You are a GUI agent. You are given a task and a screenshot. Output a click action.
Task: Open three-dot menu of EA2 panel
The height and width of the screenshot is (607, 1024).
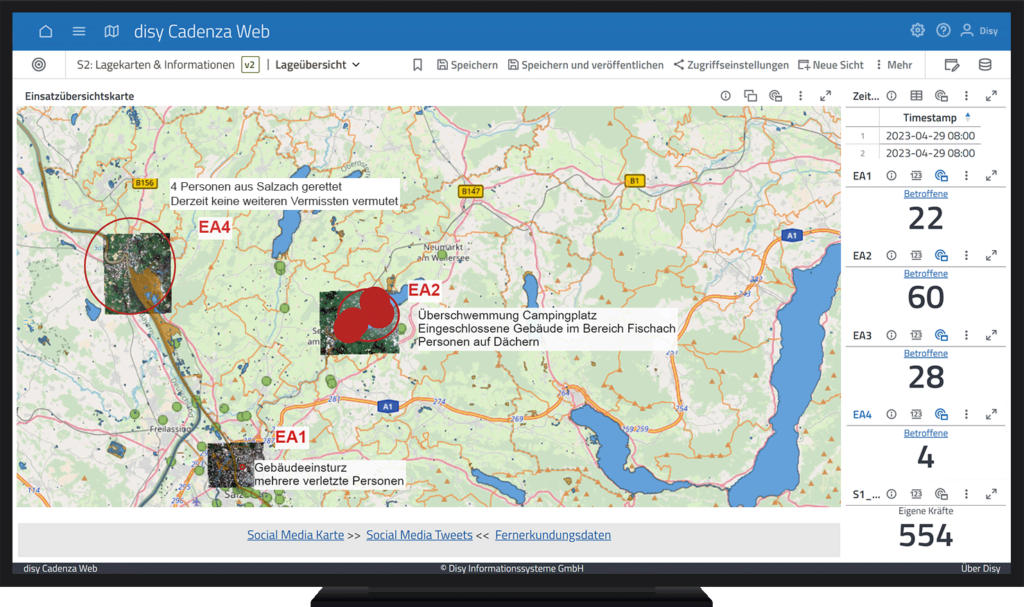click(967, 255)
